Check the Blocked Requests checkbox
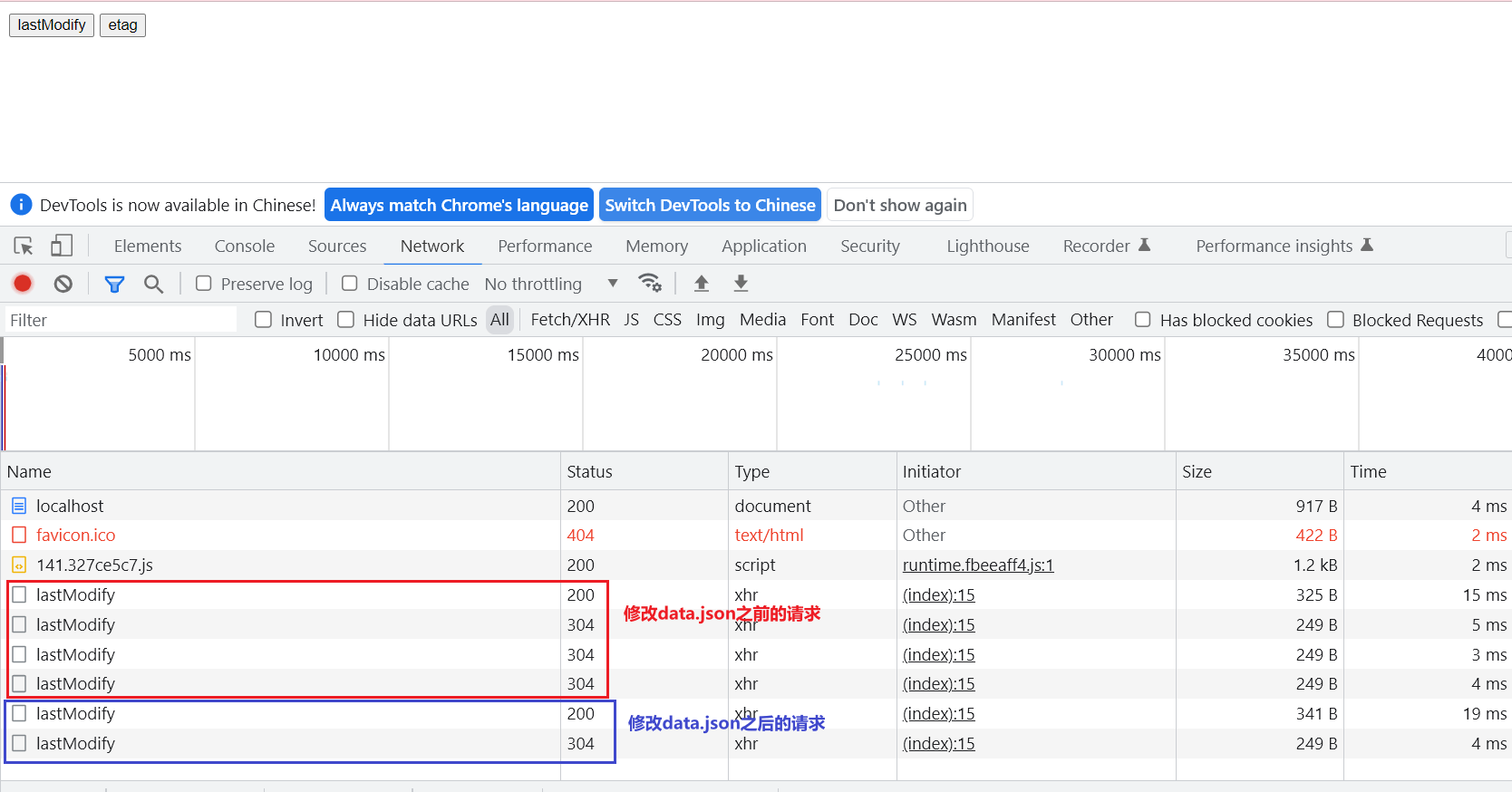Image resolution: width=1512 pixels, height=792 pixels. (1335, 319)
